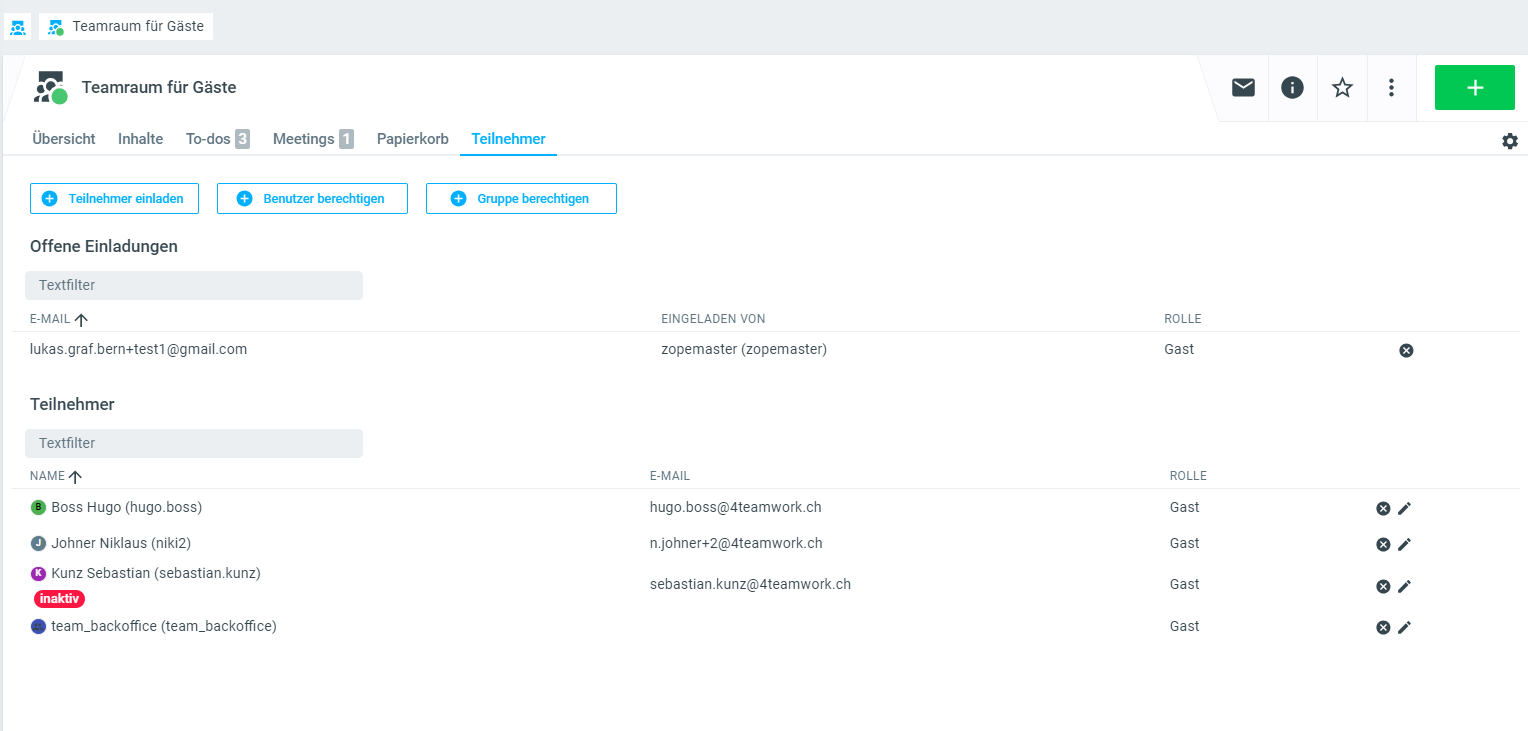The height and width of the screenshot is (731, 1528).
Task: Sort invitations by E-Mail column arrow
Action: coord(81,319)
